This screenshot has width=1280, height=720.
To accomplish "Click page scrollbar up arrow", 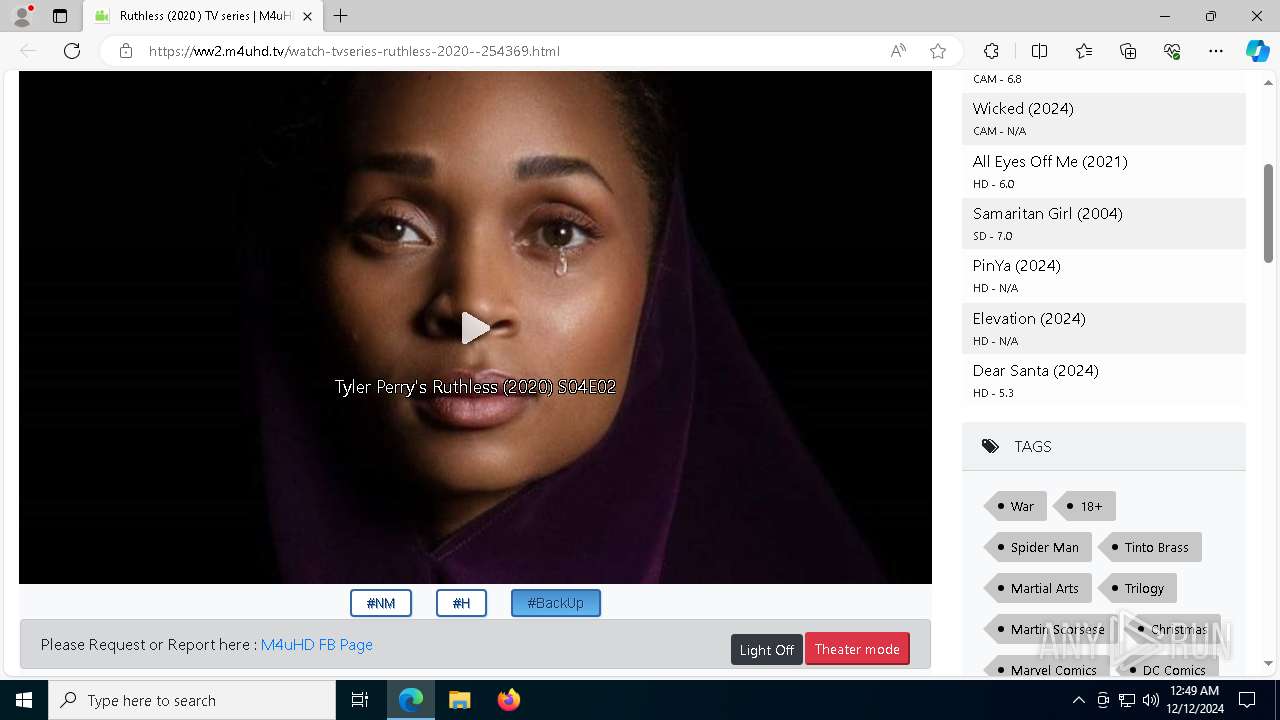I will click(1268, 81).
